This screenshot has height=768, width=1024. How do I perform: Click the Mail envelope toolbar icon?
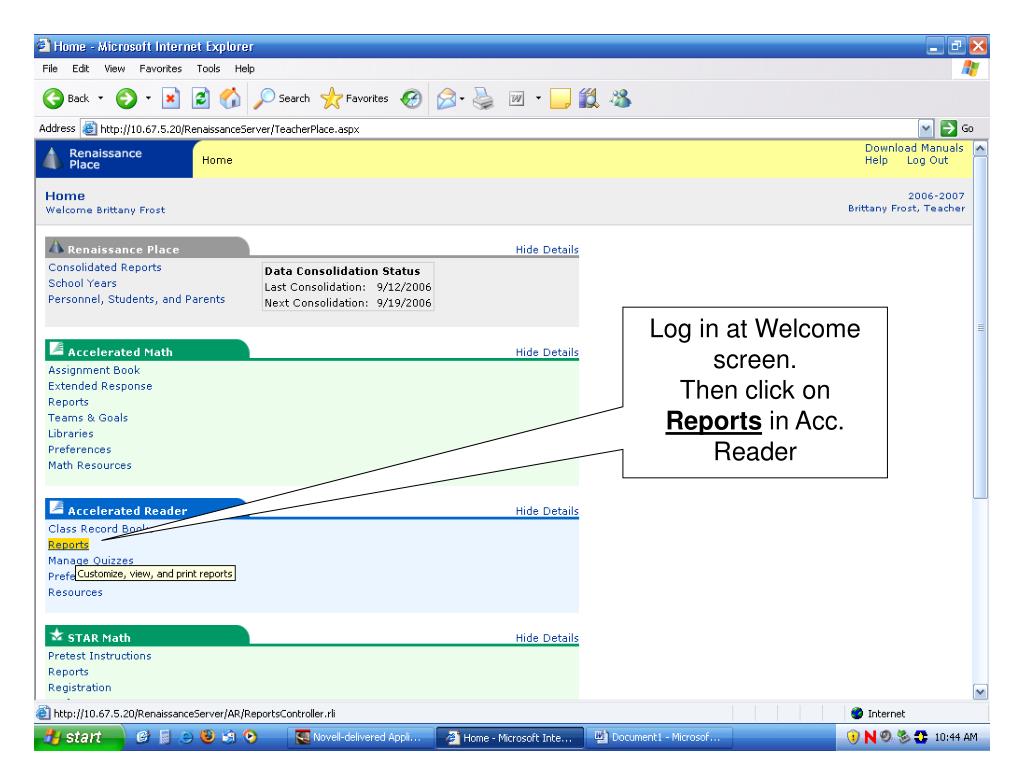tap(446, 99)
